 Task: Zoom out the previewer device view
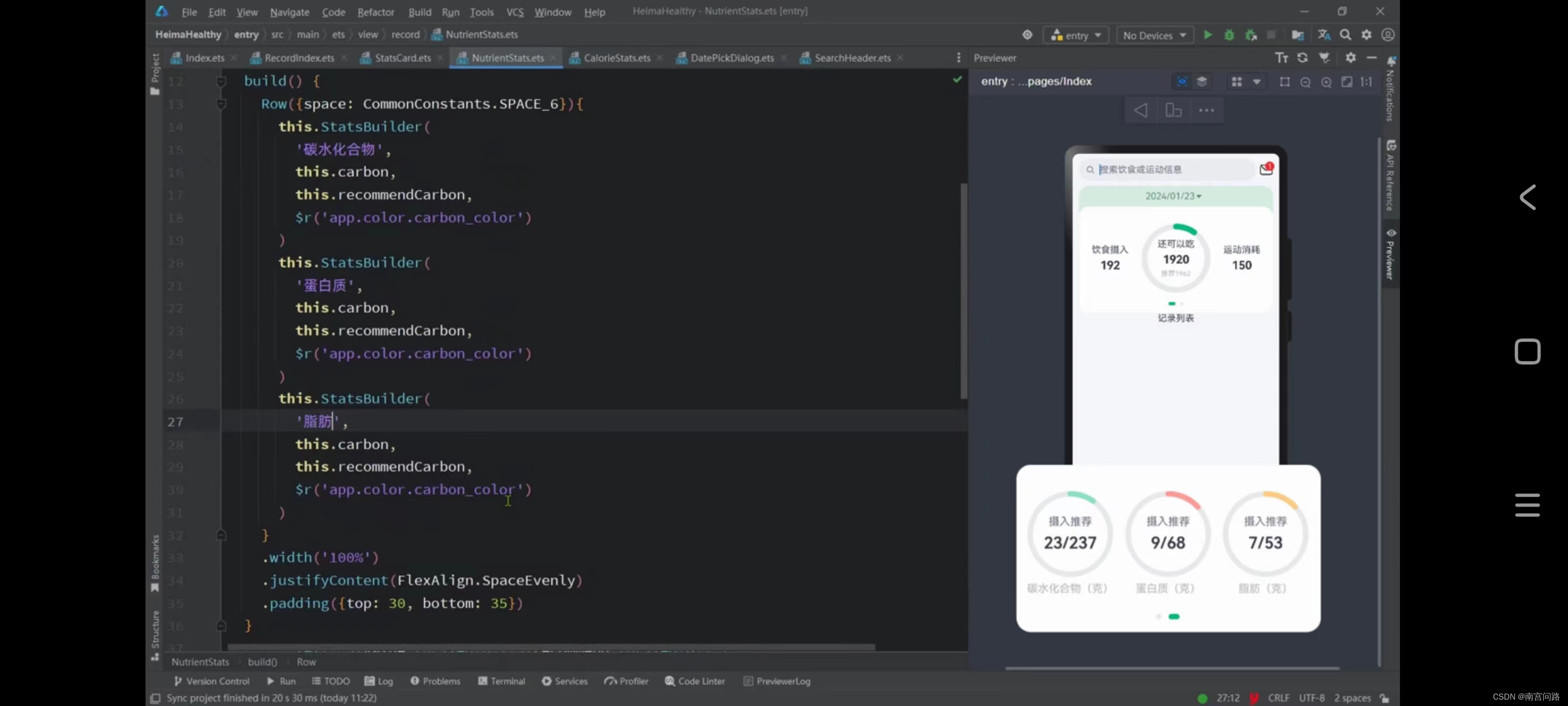(x=1305, y=82)
